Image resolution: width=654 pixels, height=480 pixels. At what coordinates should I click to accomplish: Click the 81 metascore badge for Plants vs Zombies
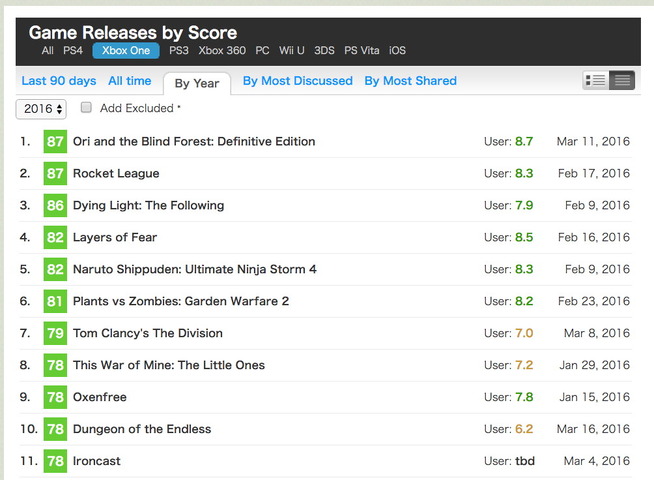coord(55,301)
